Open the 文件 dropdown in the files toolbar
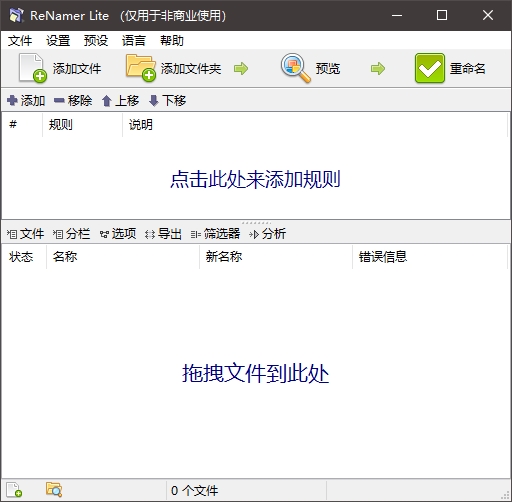 click(x=25, y=234)
